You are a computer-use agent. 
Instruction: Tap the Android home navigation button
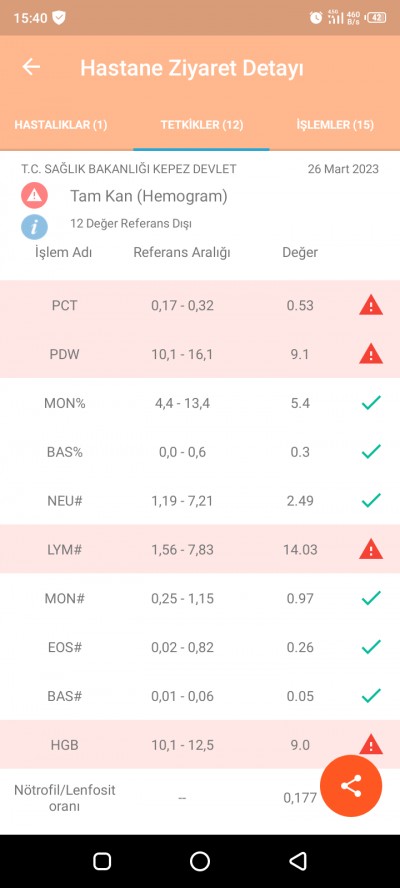point(200,861)
